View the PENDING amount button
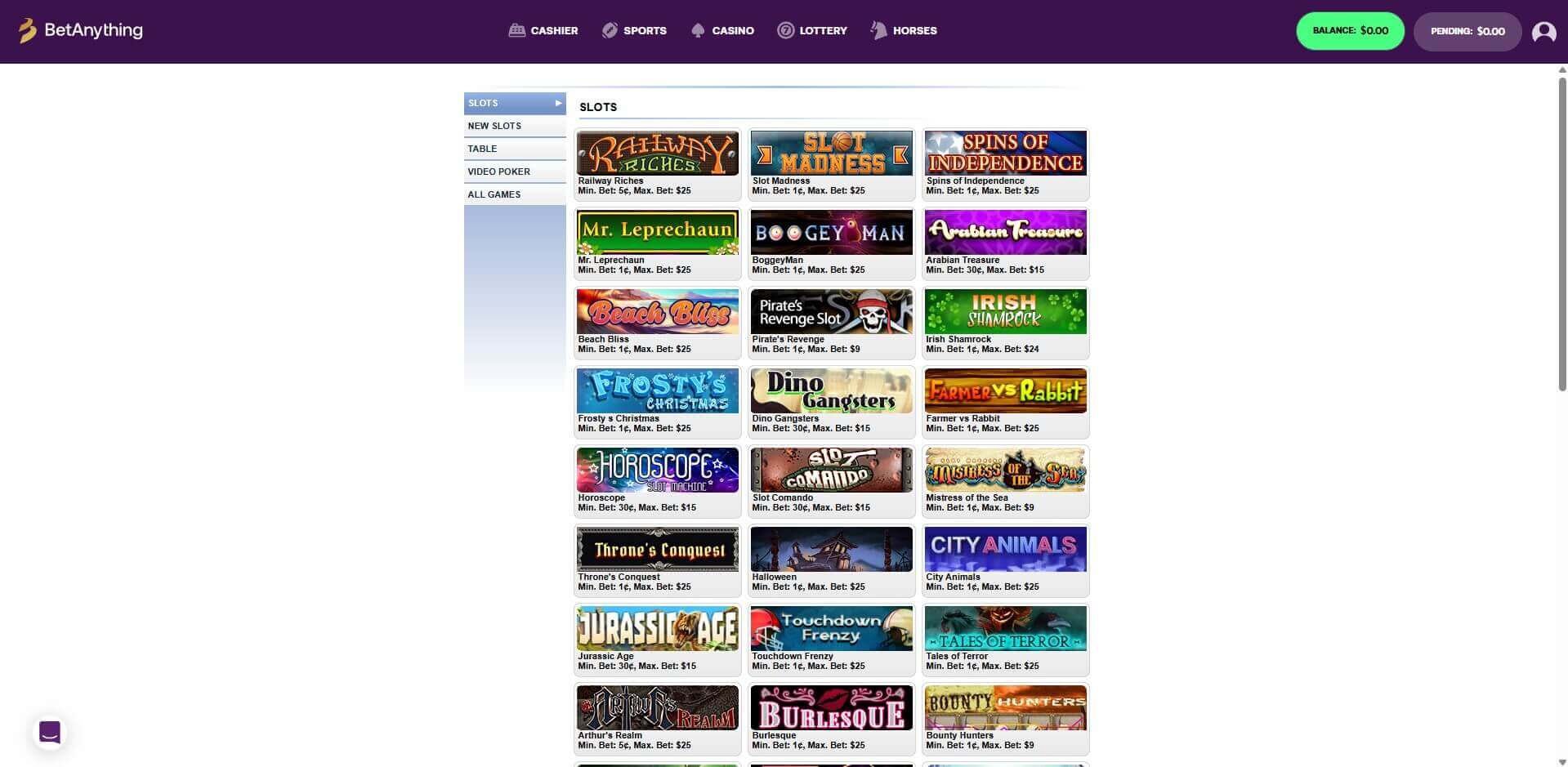Image resolution: width=1568 pixels, height=767 pixels. [1467, 32]
